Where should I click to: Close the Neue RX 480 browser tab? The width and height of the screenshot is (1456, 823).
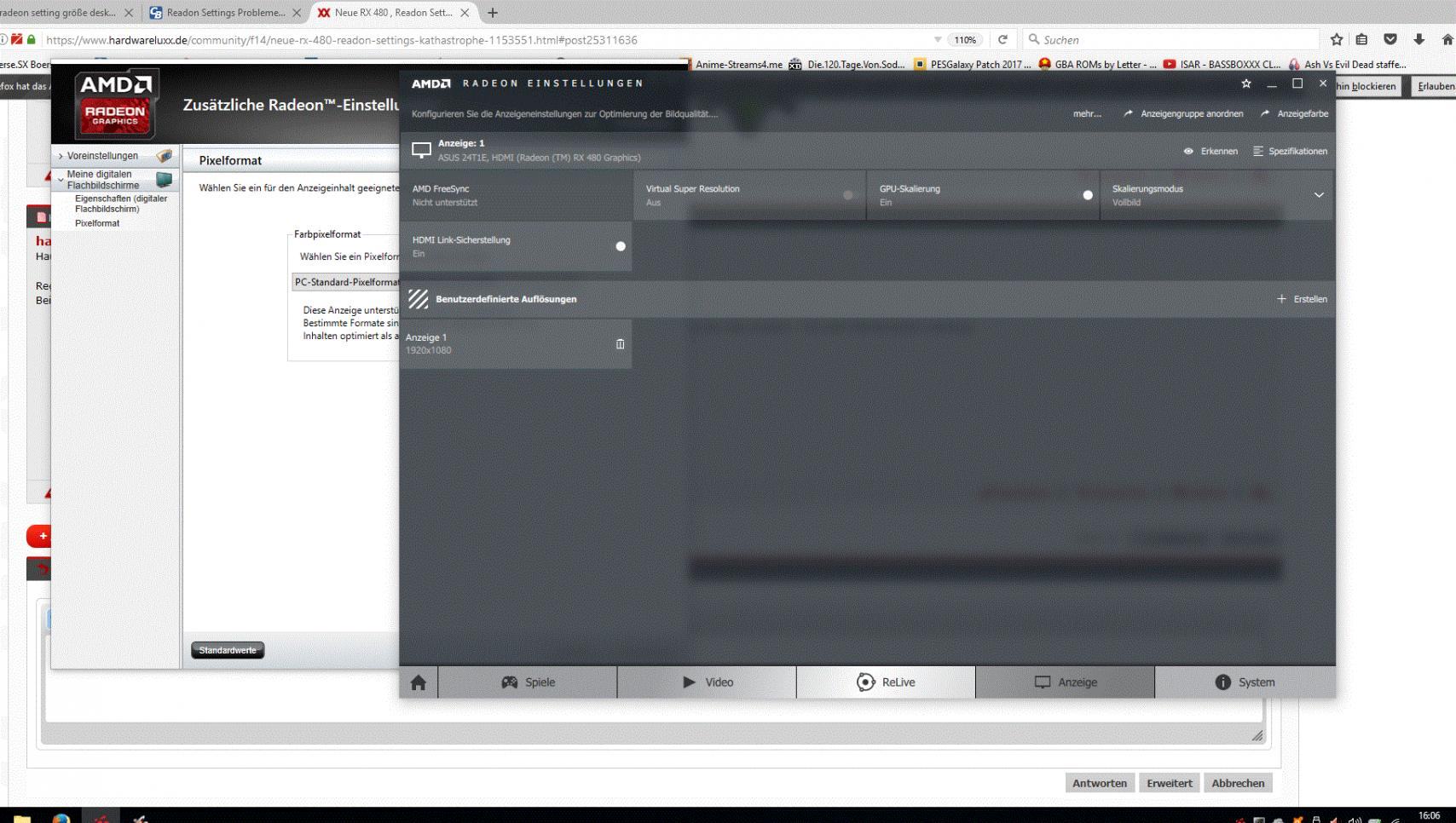point(465,13)
